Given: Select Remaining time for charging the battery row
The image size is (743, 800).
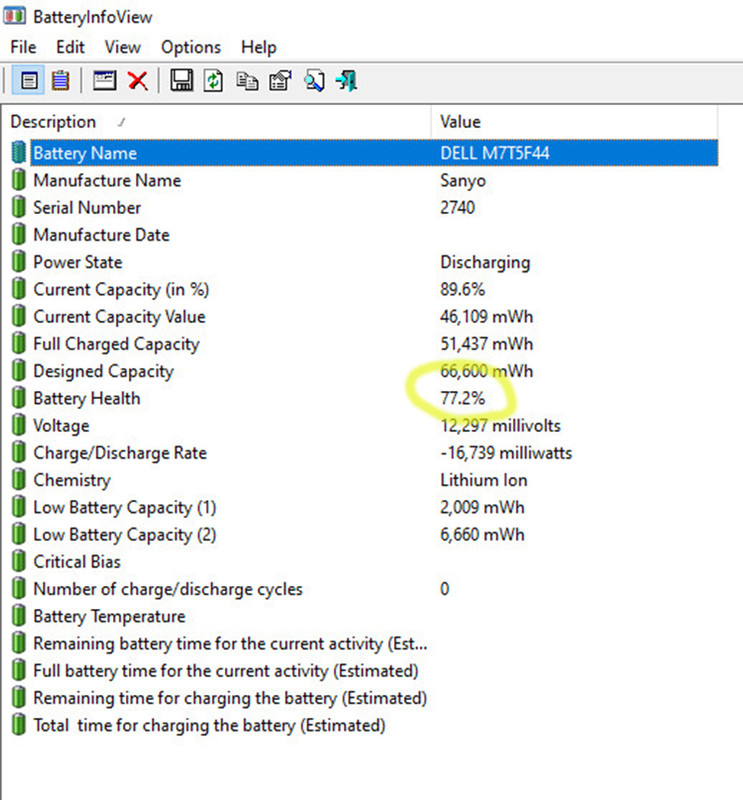Looking at the screenshot, I should tap(364, 697).
